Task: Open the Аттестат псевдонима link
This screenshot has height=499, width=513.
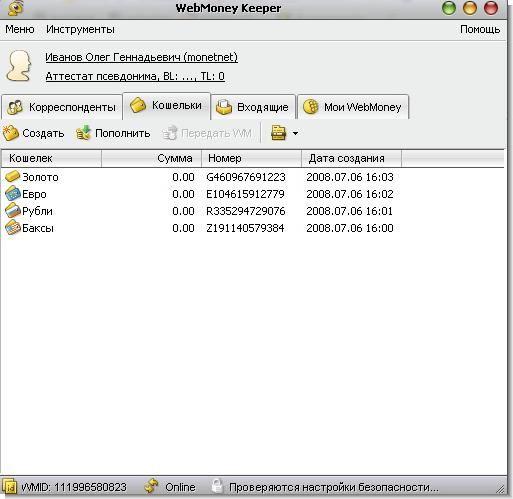Action: point(135,76)
